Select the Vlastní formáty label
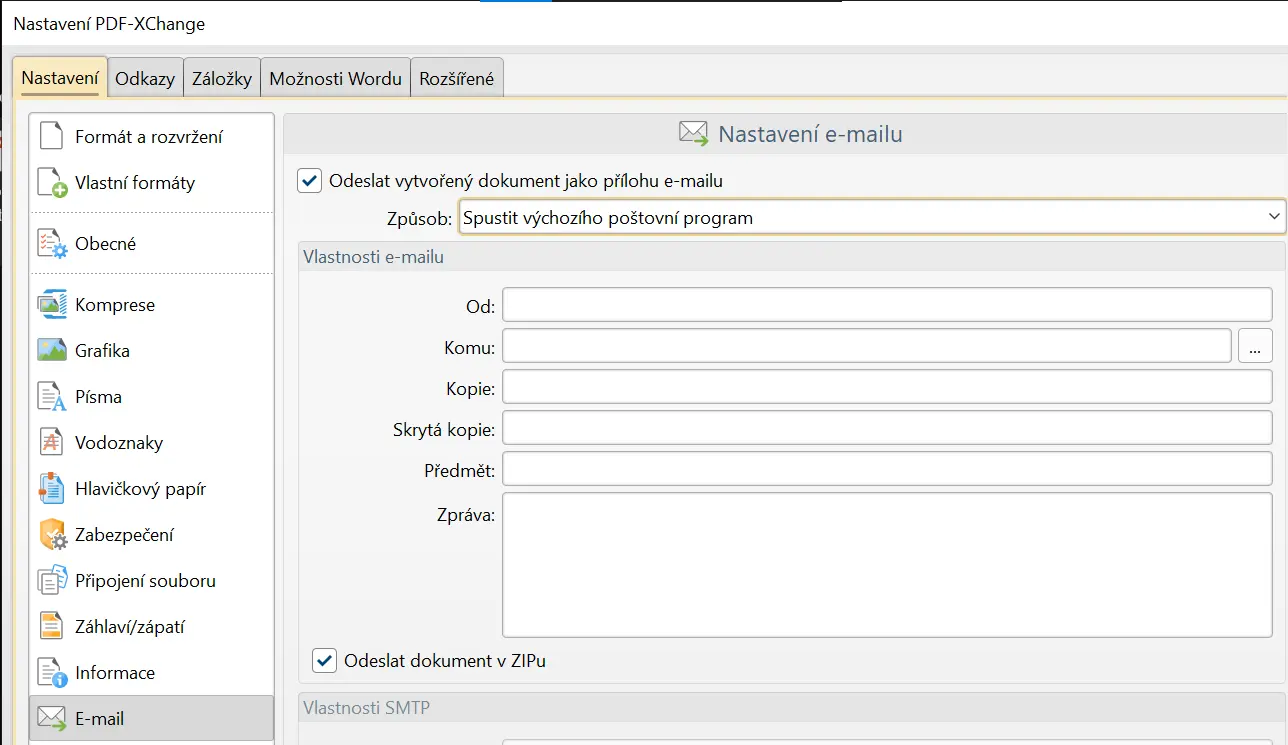Viewport: 1288px width, 745px height. click(x=135, y=183)
